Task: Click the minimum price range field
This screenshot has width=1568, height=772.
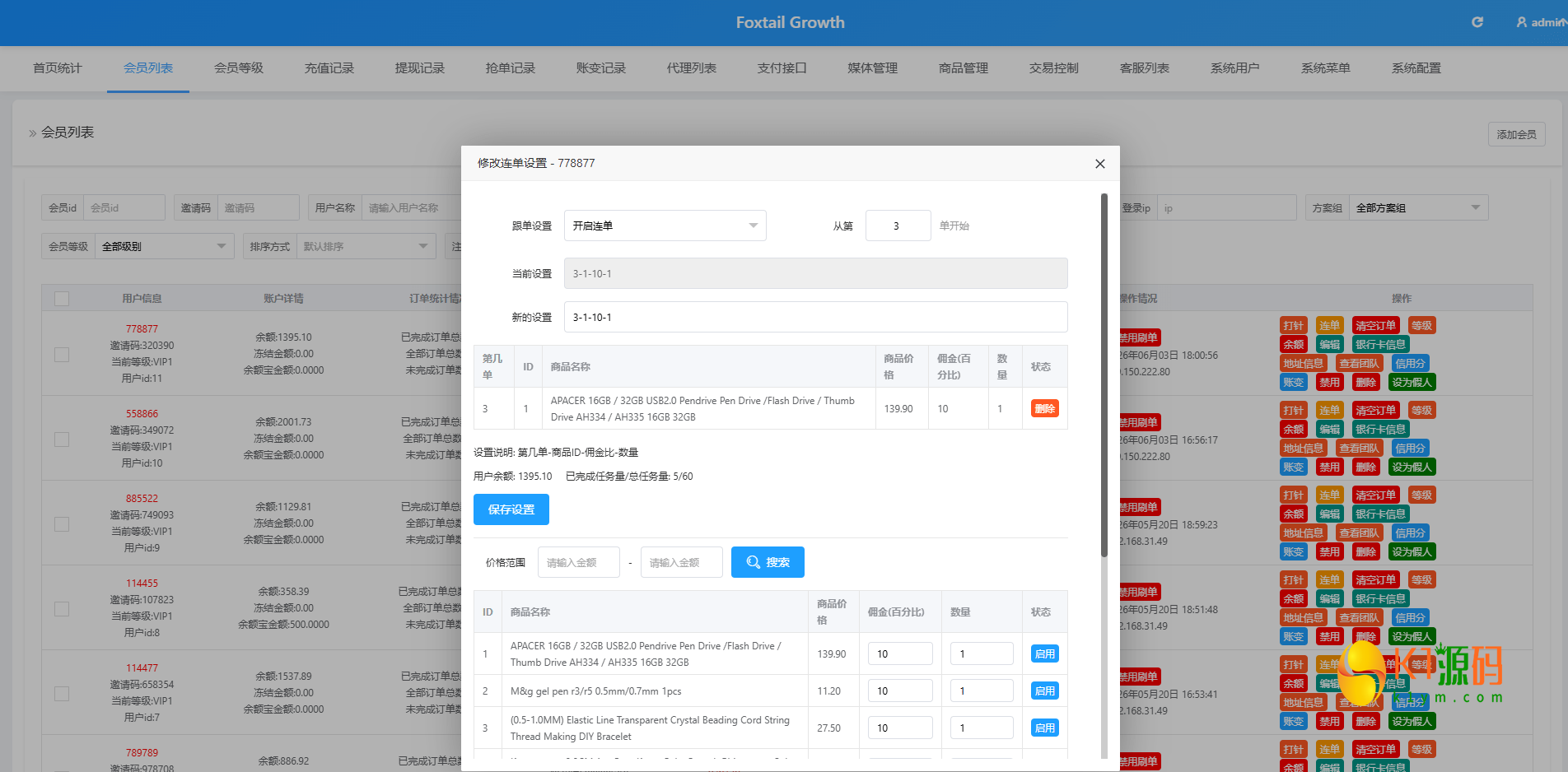Action: click(x=578, y=562)
